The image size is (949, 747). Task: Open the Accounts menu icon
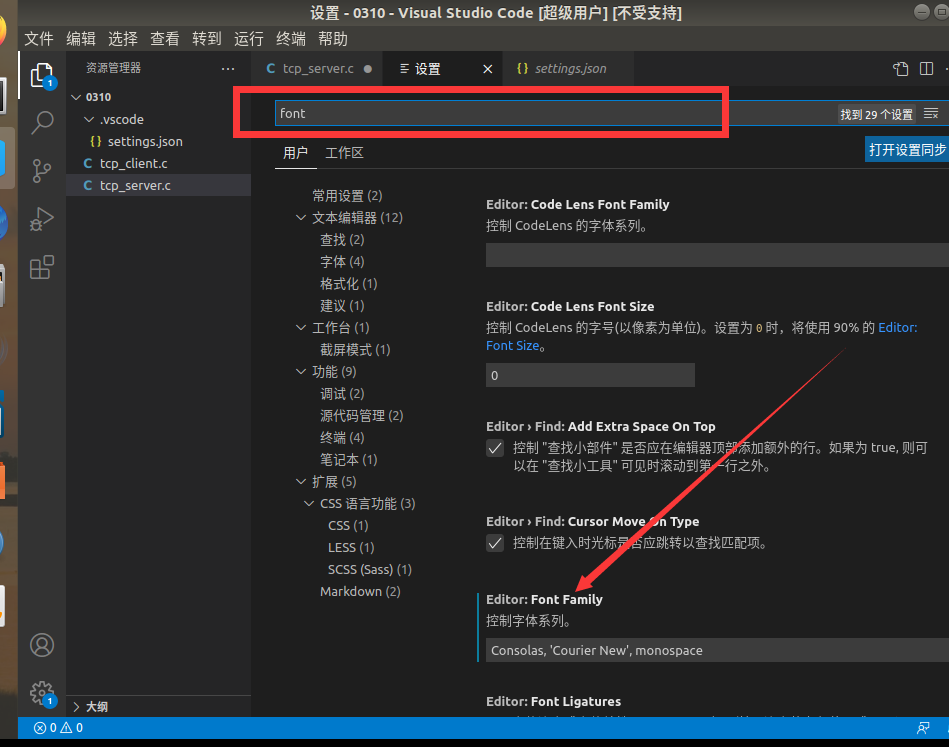click(42, 645)
